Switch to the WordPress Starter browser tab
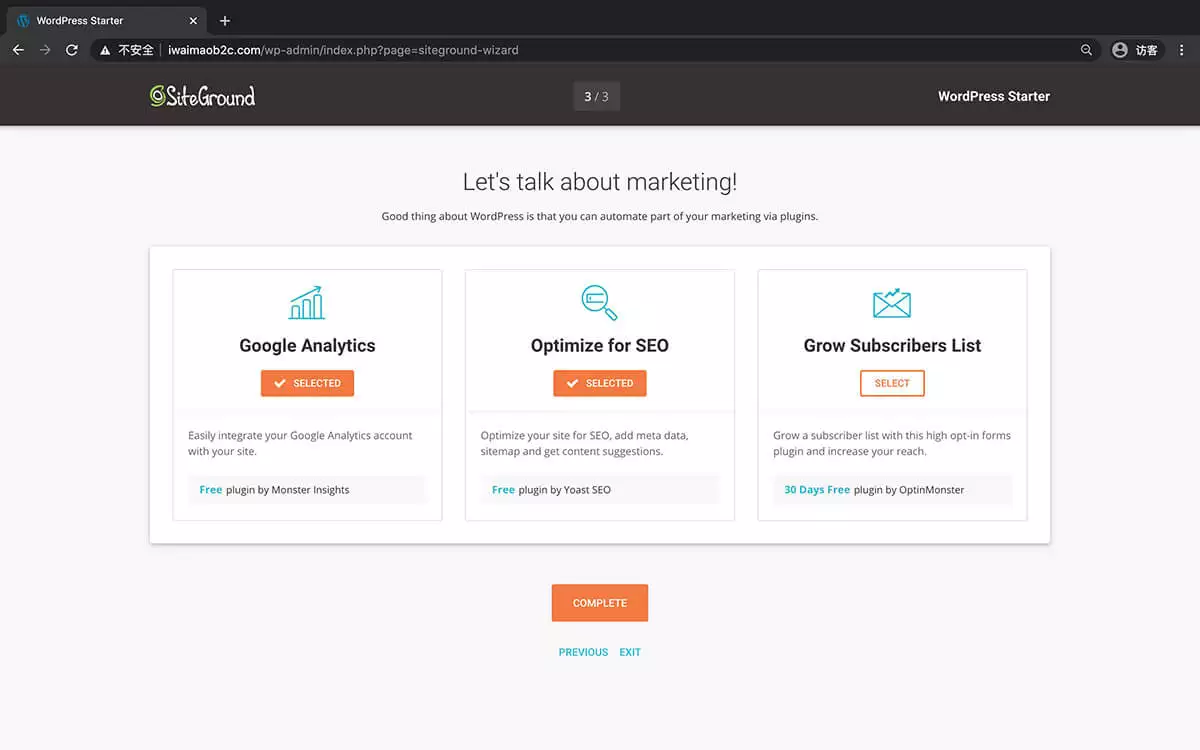 click(x=100, y=19)
